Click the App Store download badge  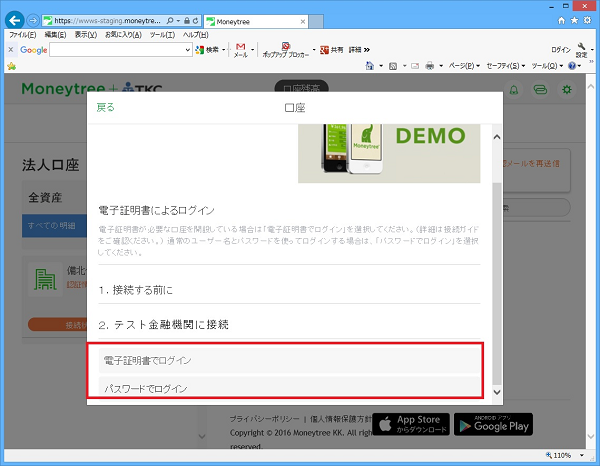coord(411,424)
